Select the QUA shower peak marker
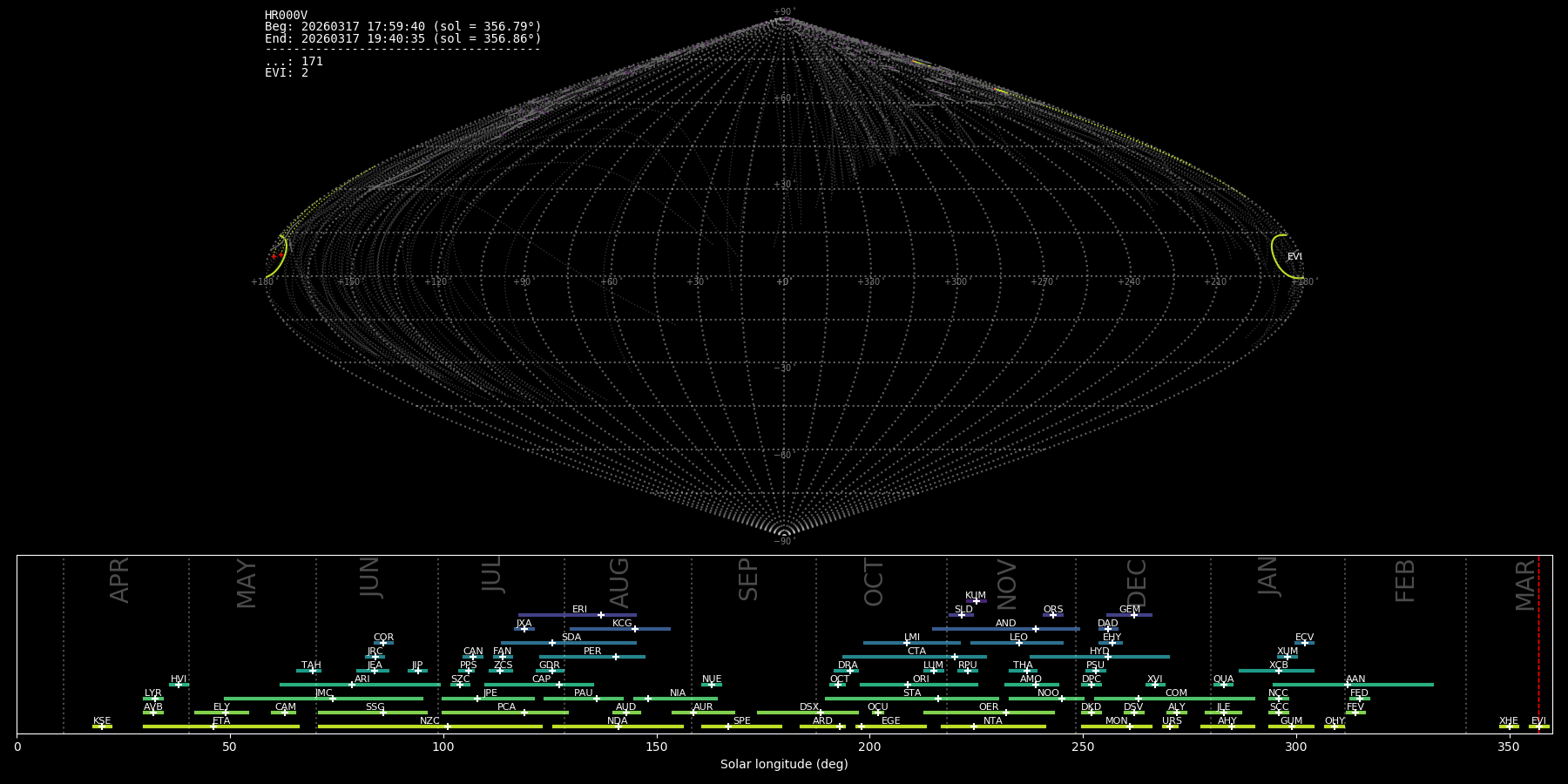This screenshot has width=1568, height=784. 1223,685
